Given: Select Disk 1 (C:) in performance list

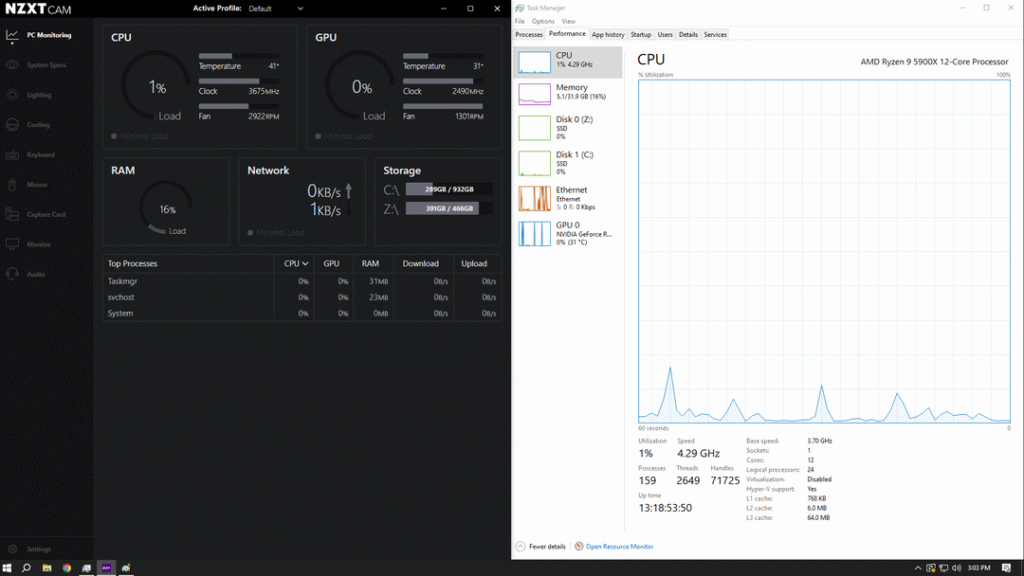Looking at the screenshot, I should 568,163.
